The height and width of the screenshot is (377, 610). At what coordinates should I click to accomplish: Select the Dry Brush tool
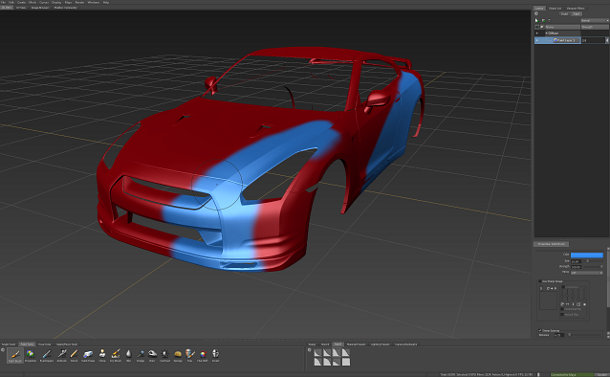(x=116, y=355)
